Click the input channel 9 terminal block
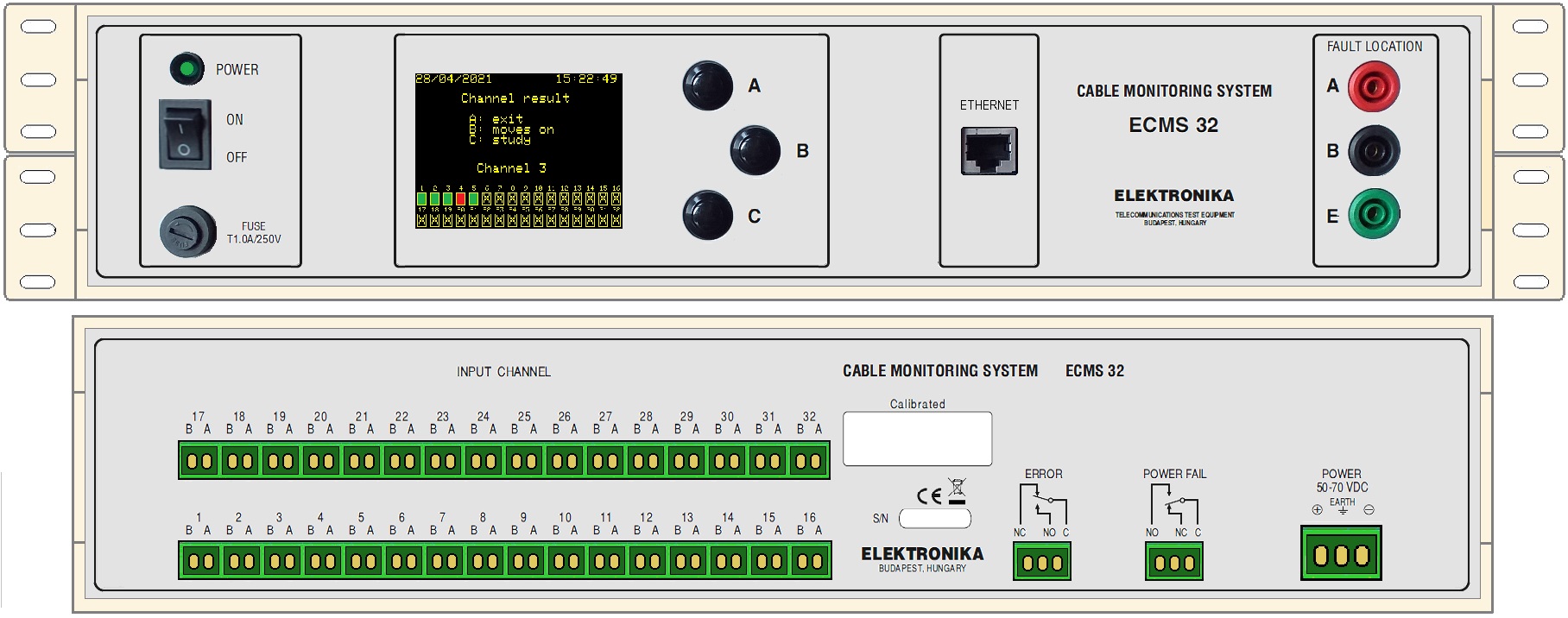This screenshot has width=1568, height=618. coord(525,562)
